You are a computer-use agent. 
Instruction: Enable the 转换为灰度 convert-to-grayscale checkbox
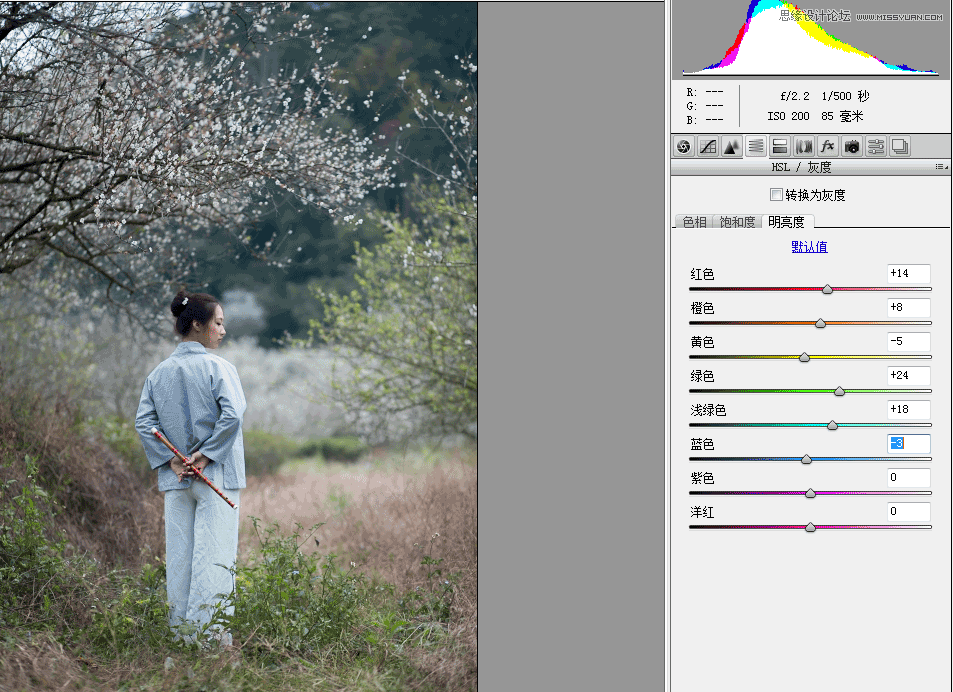pyautogui.click(x=777, y=194)
